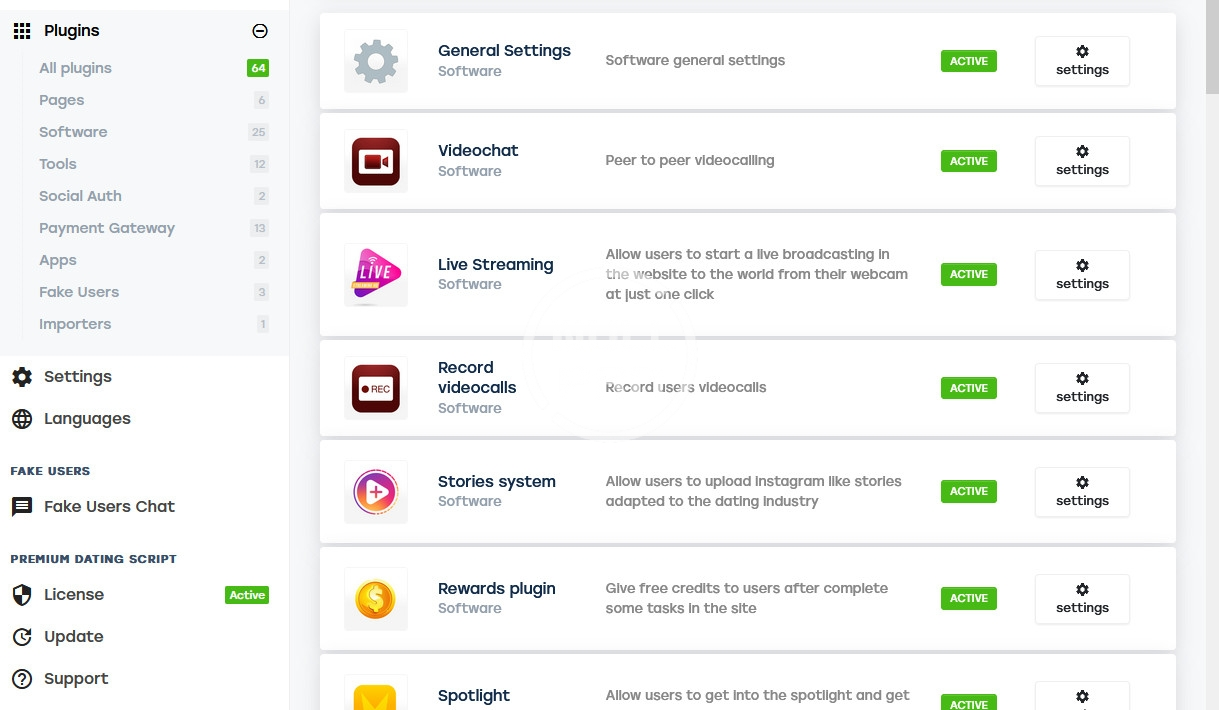Open the License page
The width and height of the screenshot is (1219, 710).
pos(73,595)
